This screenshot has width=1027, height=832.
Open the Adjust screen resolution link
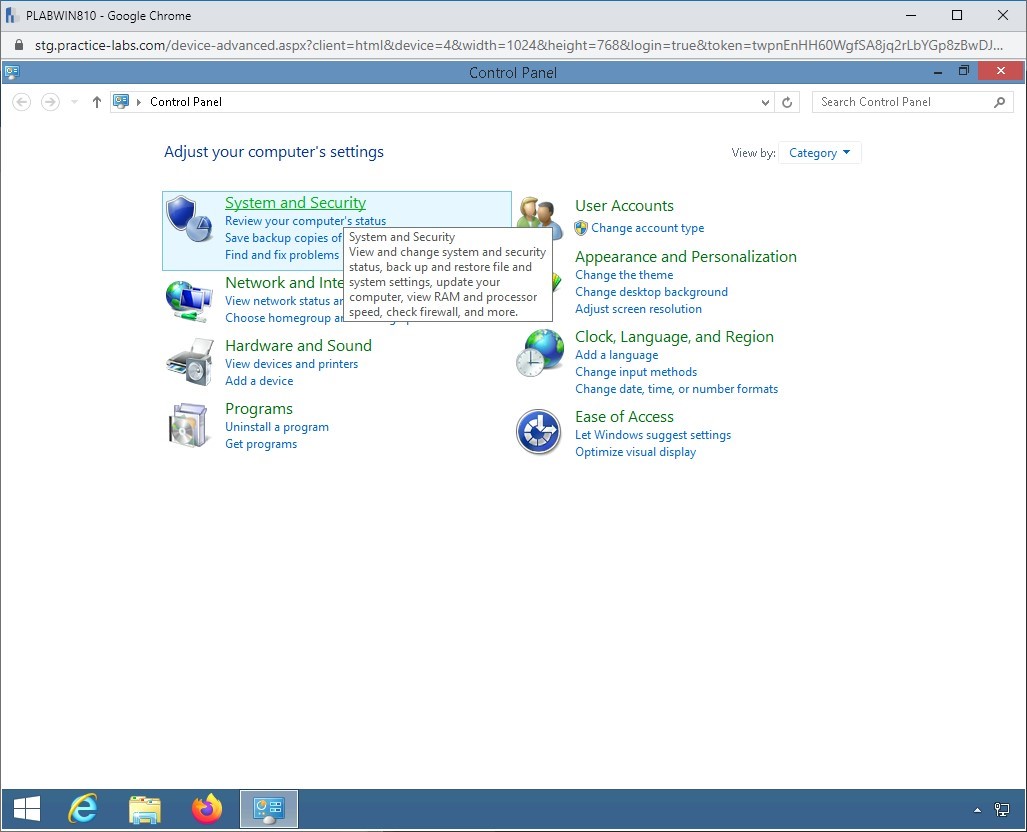tap(638, 309)
